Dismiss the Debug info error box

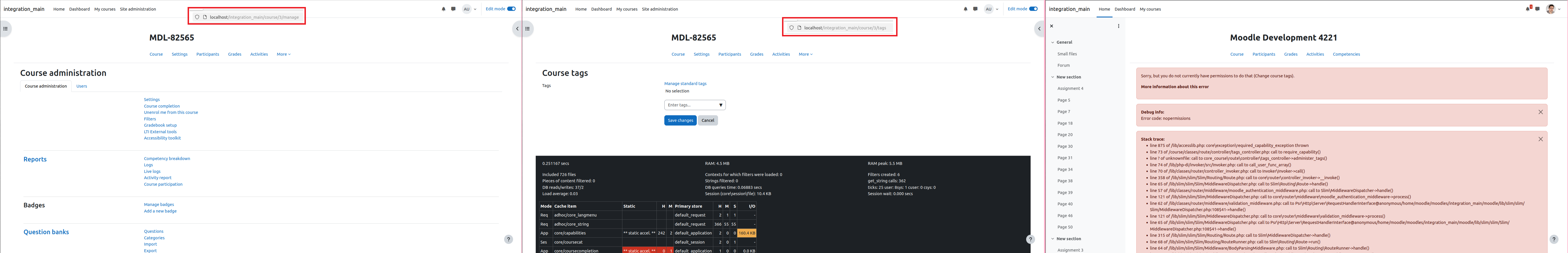[x=1541, y=112]
